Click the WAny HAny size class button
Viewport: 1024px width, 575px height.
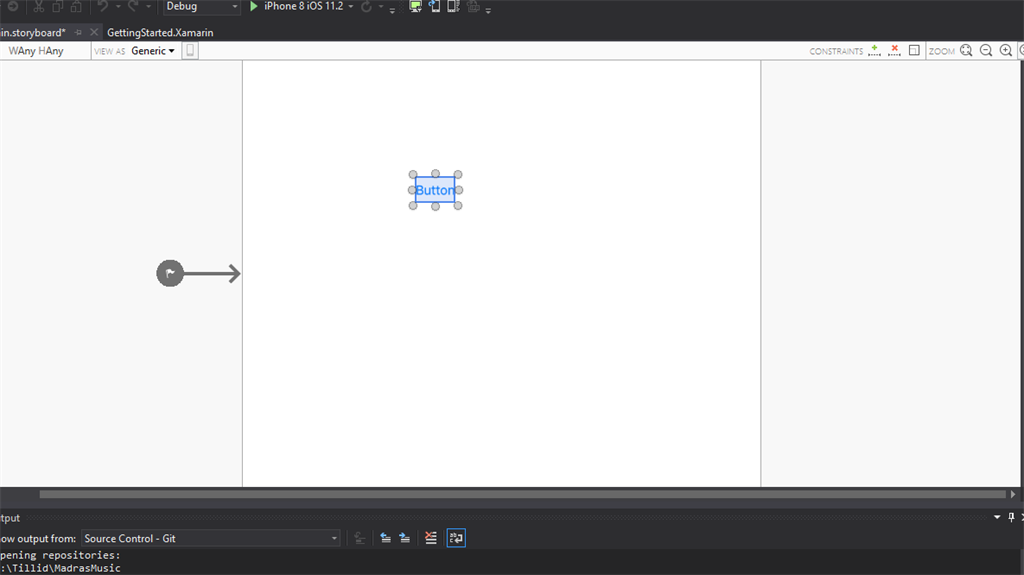[x=37, y=51]
